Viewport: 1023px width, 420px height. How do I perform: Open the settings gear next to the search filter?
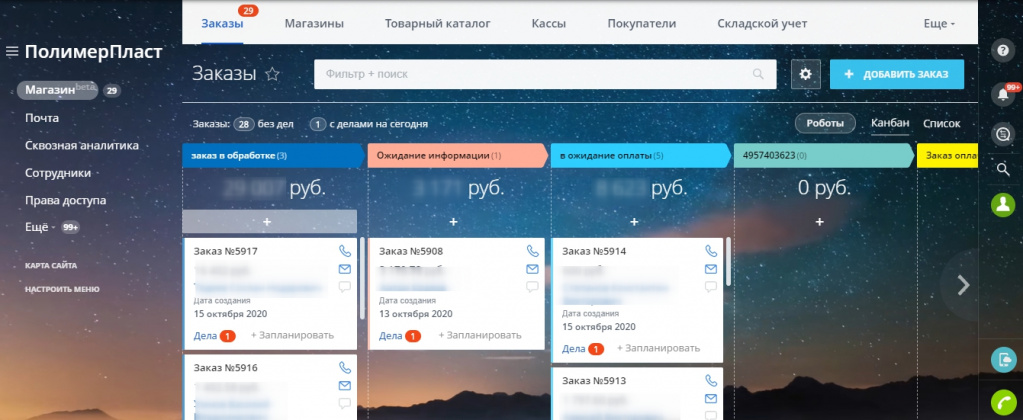point(805,74)
